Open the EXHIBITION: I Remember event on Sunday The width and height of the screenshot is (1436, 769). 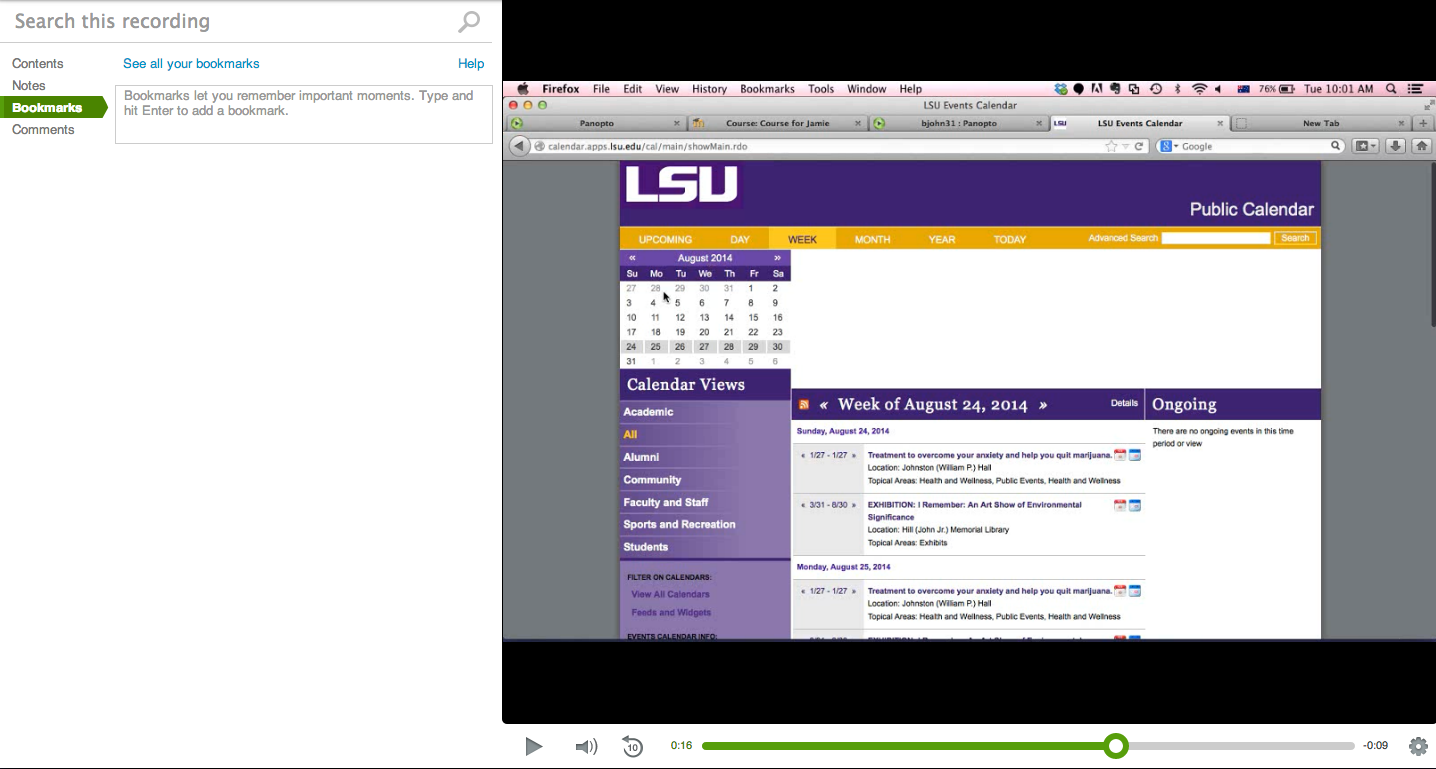tap(974, 511)
